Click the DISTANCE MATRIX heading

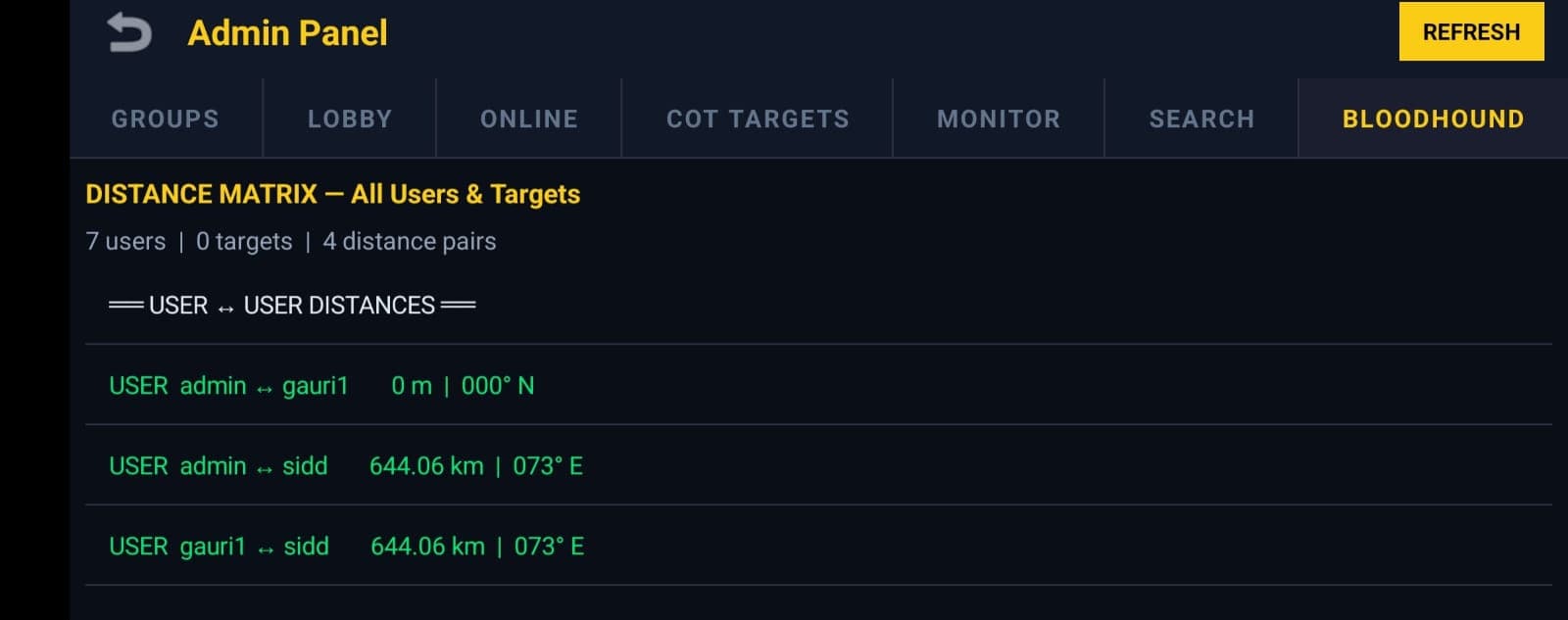332,194
